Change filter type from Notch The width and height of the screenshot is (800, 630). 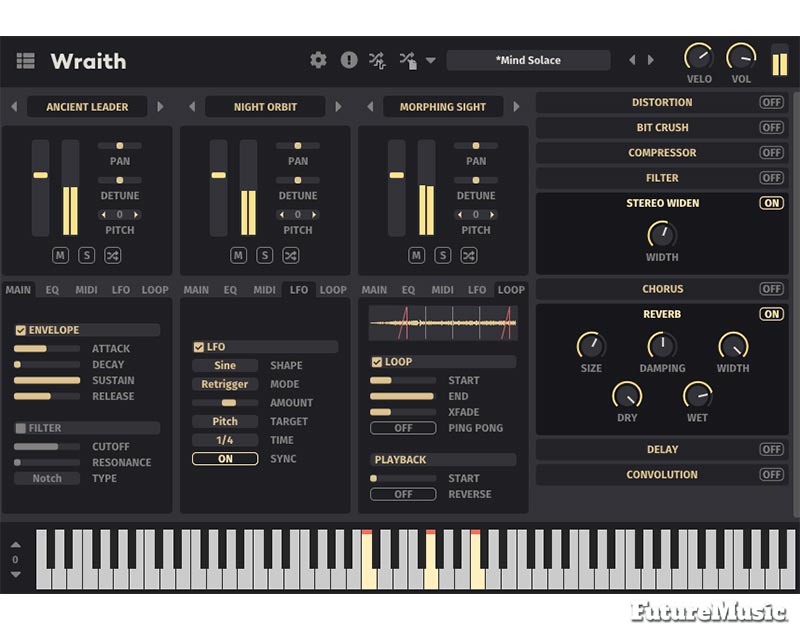click(47, 478)
